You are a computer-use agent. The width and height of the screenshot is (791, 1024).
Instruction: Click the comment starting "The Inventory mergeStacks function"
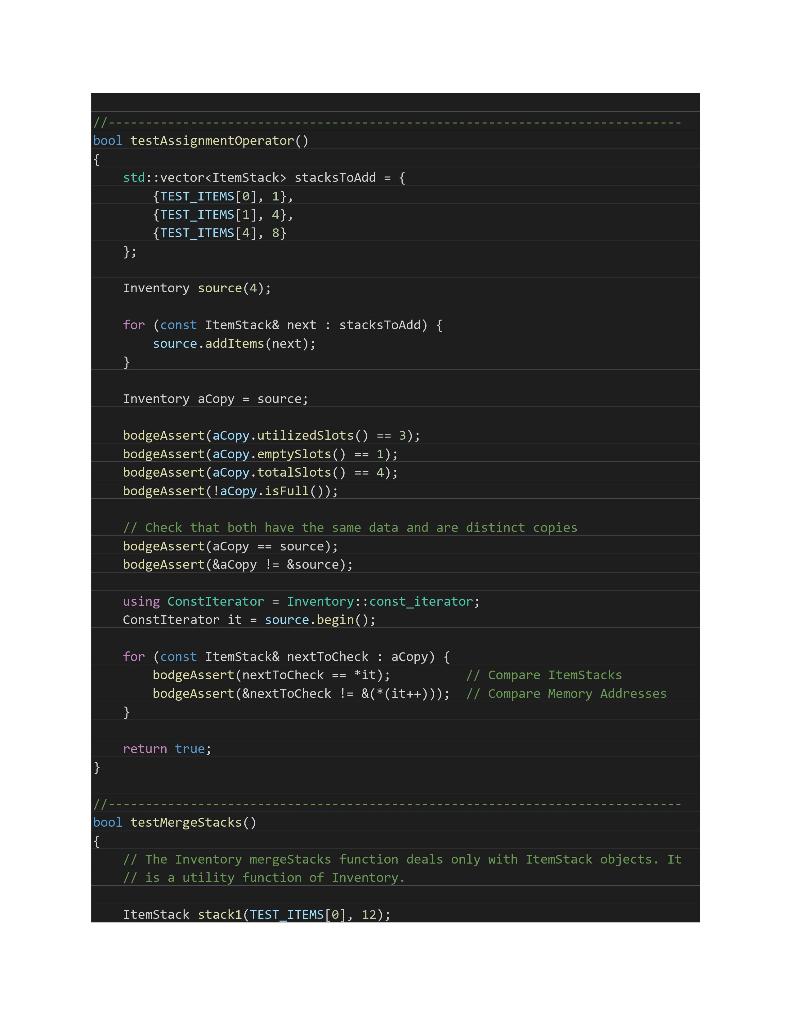coord(402,859)
